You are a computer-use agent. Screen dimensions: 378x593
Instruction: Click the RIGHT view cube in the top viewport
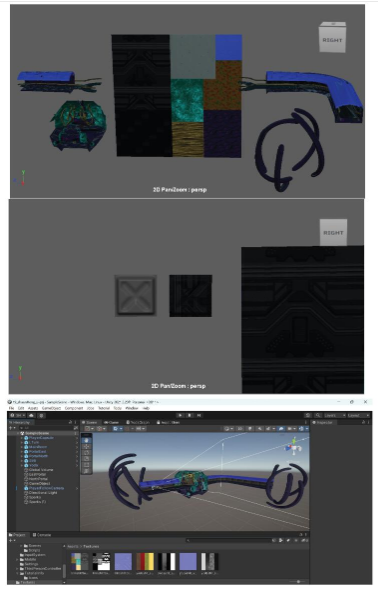tap(332, 37)
